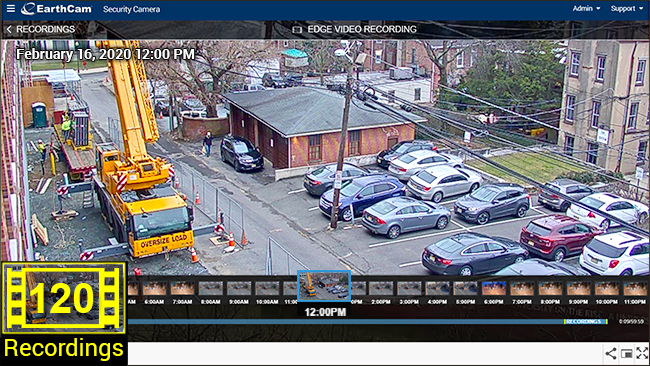This screenshot has height=366, width=650.
Task: Click the Recordings marker on progress bar
Action: tap(585, 322)
